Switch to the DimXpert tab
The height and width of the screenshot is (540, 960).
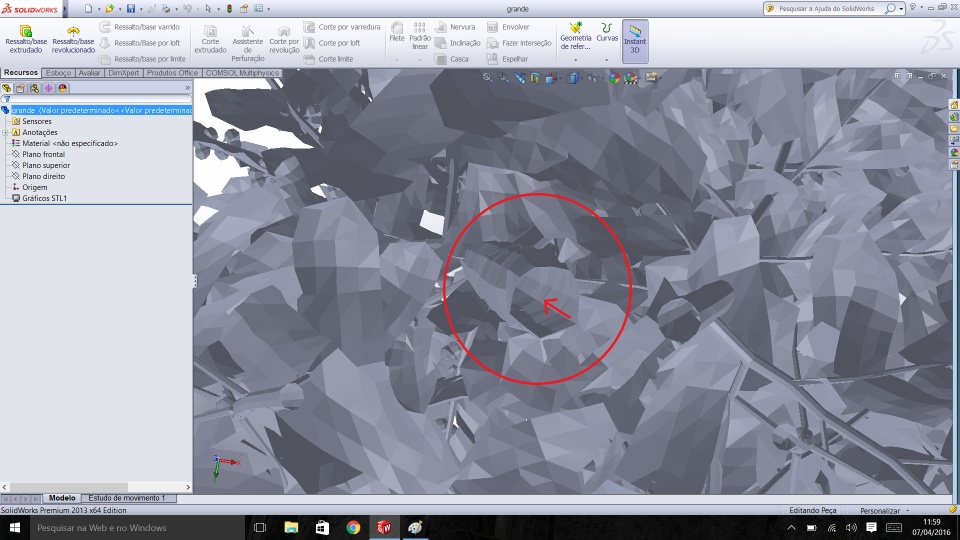[124, 73]
